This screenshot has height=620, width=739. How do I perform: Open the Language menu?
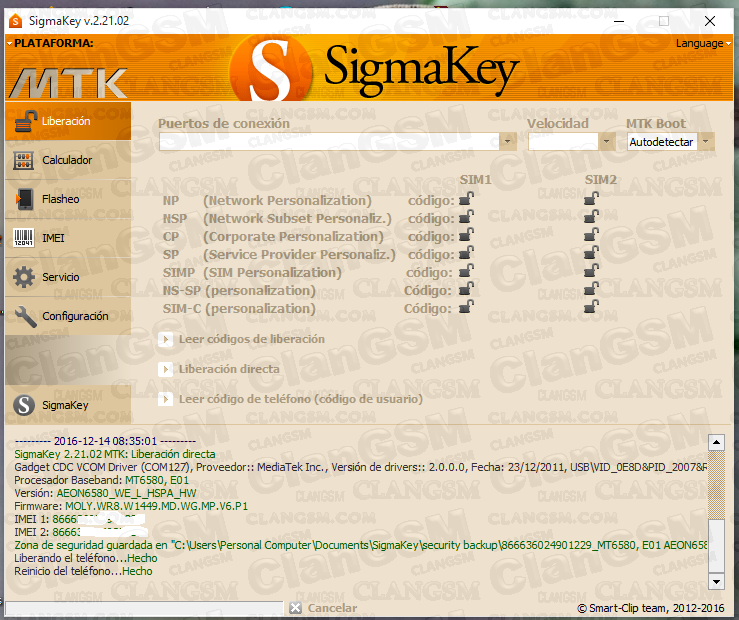(703, 43)
